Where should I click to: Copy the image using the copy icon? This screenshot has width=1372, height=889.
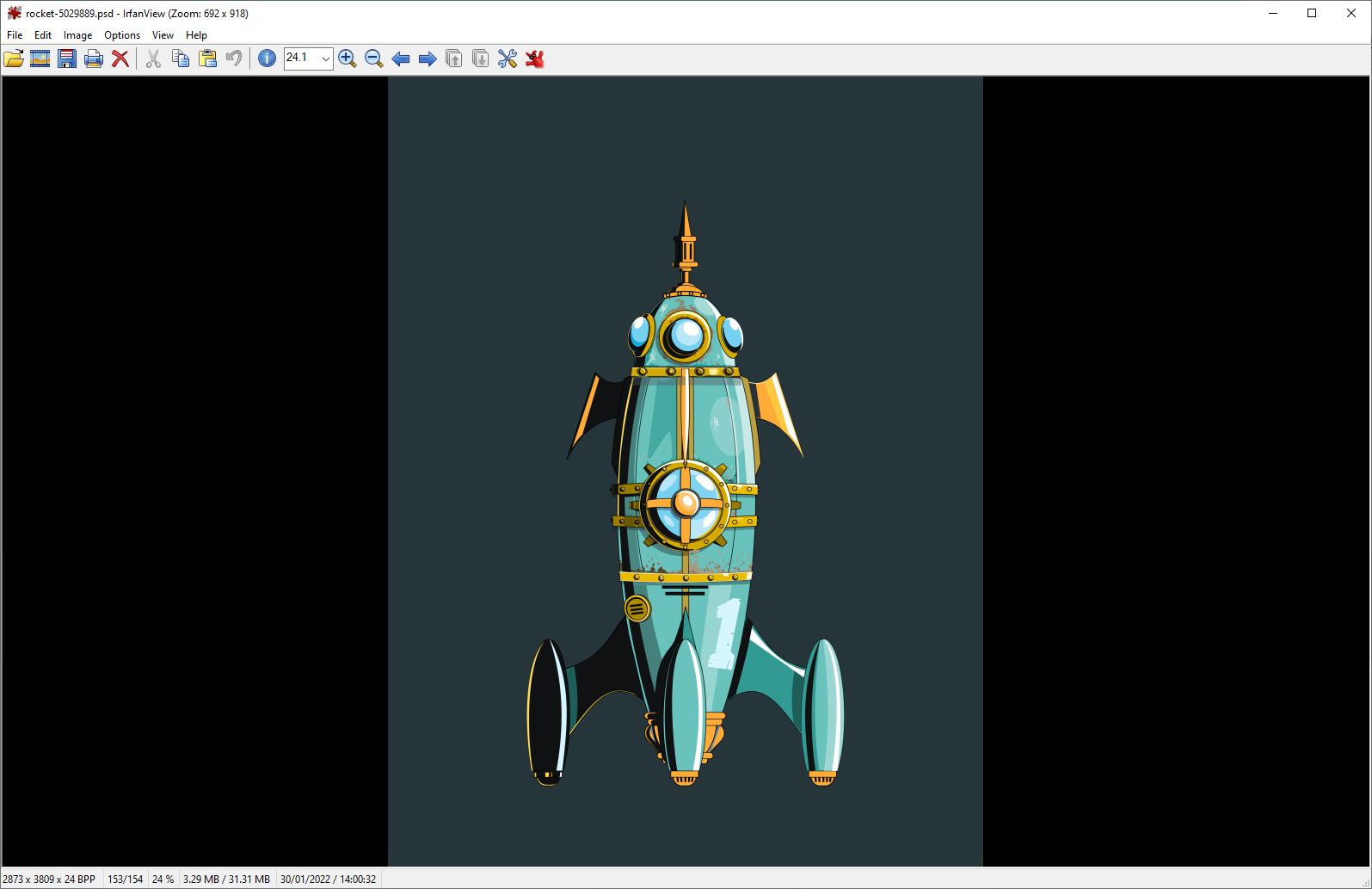point(181,59)
